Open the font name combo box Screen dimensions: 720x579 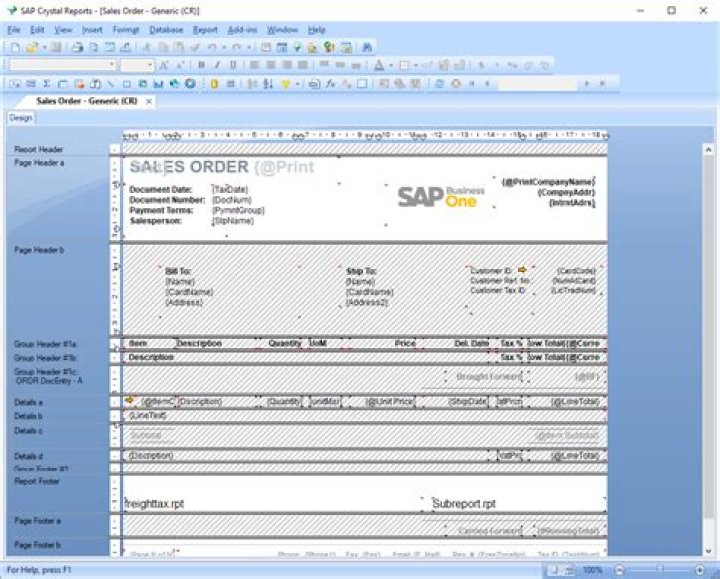point(62,65)
